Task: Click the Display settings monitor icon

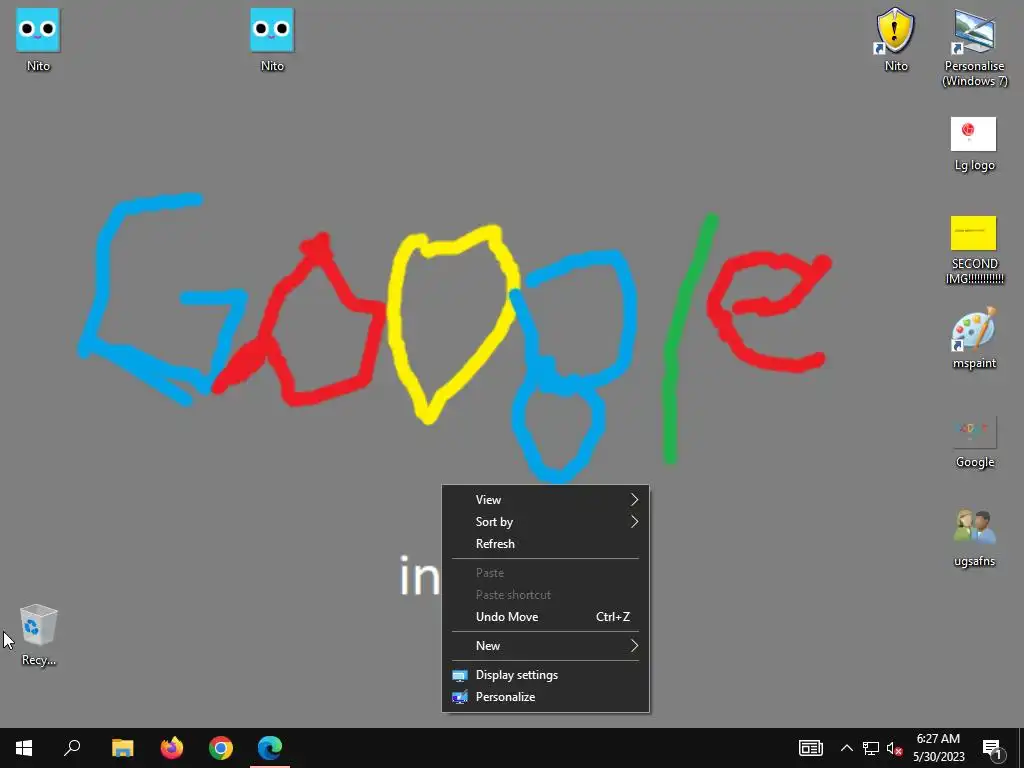Action: pyautogui.click(x=460, y=676)
